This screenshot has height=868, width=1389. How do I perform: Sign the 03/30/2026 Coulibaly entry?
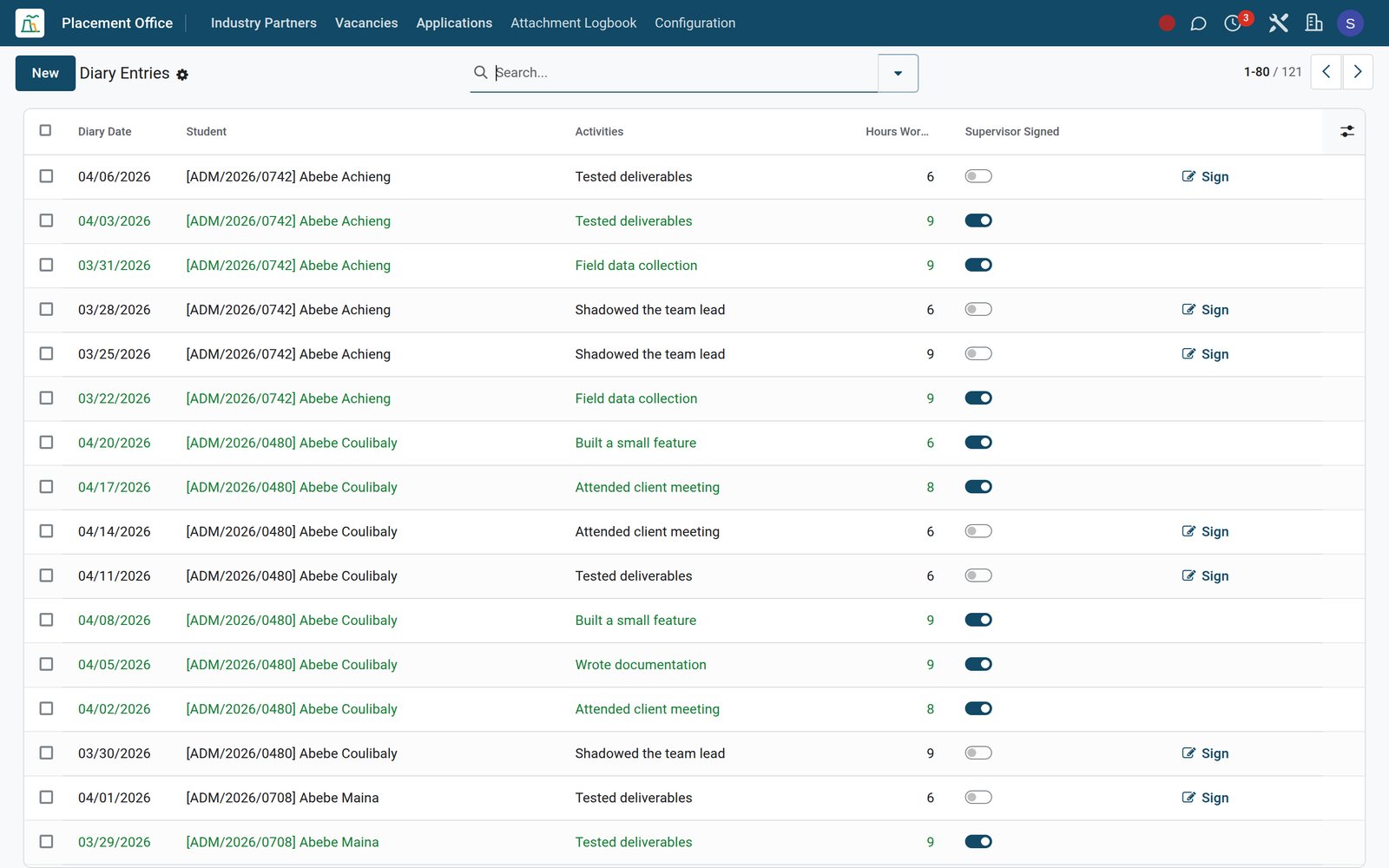pyautogui.click(x=1205, y=753)
